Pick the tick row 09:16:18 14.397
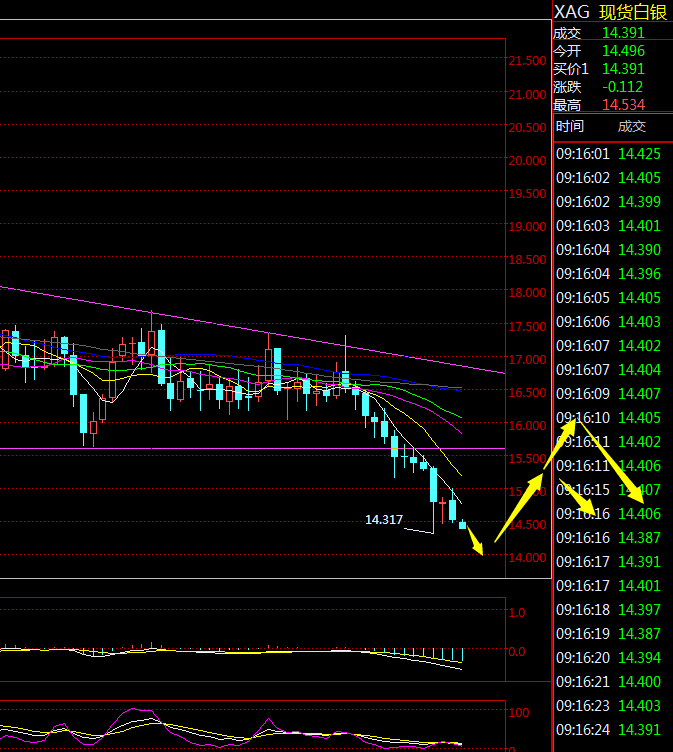Viewport: 673px width, 752px height. coord(608,610)
